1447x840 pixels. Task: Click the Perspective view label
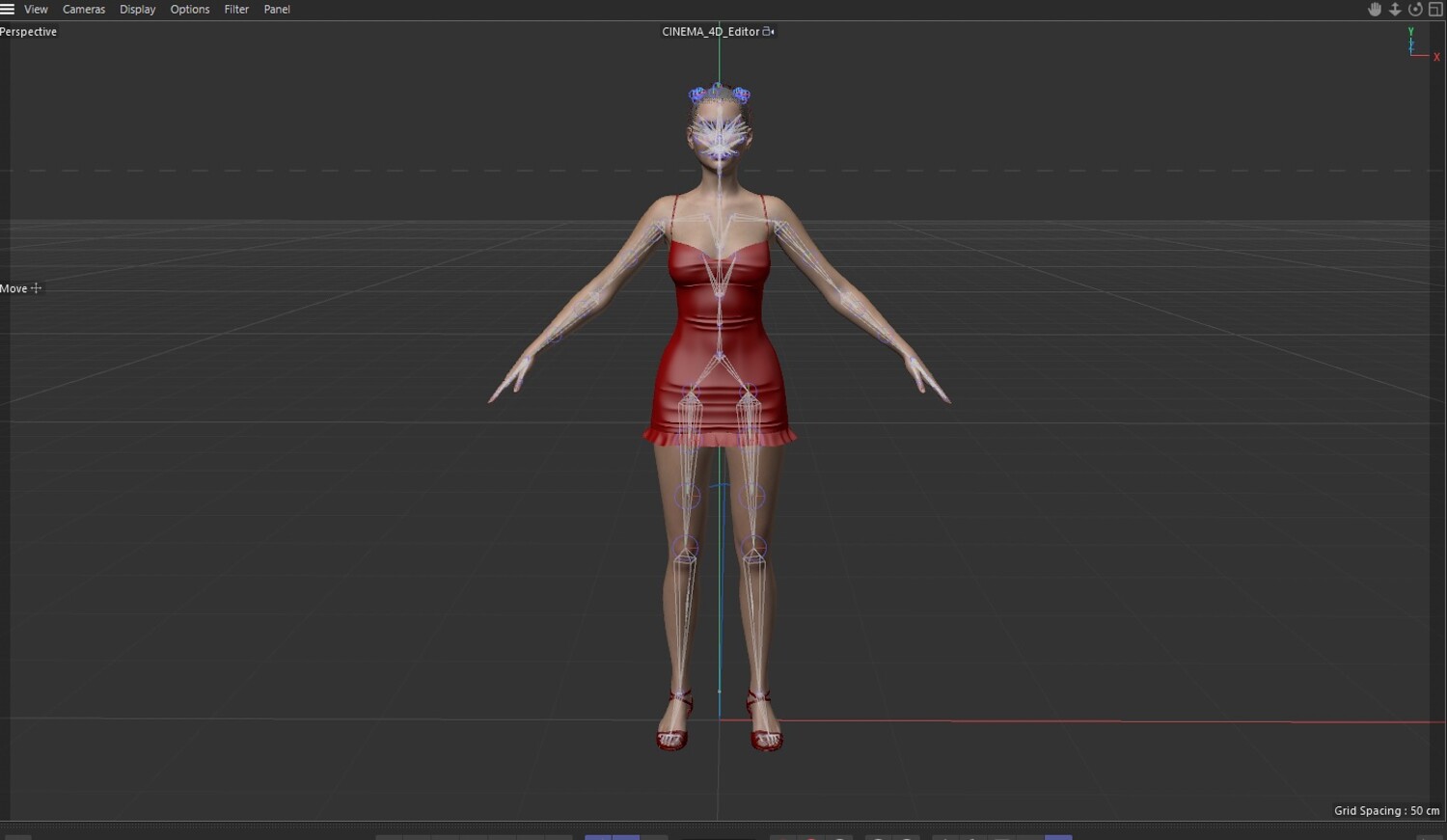point(29,32)
